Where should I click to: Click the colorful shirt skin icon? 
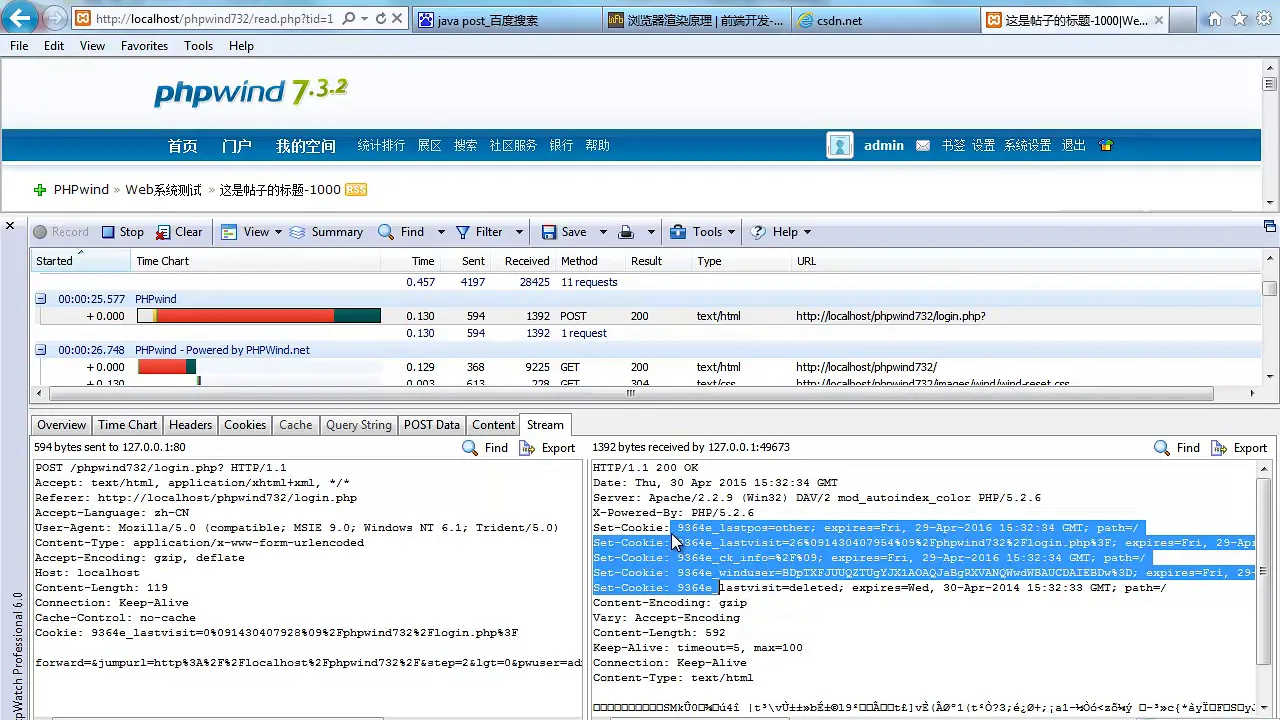tap(1106, 146)
